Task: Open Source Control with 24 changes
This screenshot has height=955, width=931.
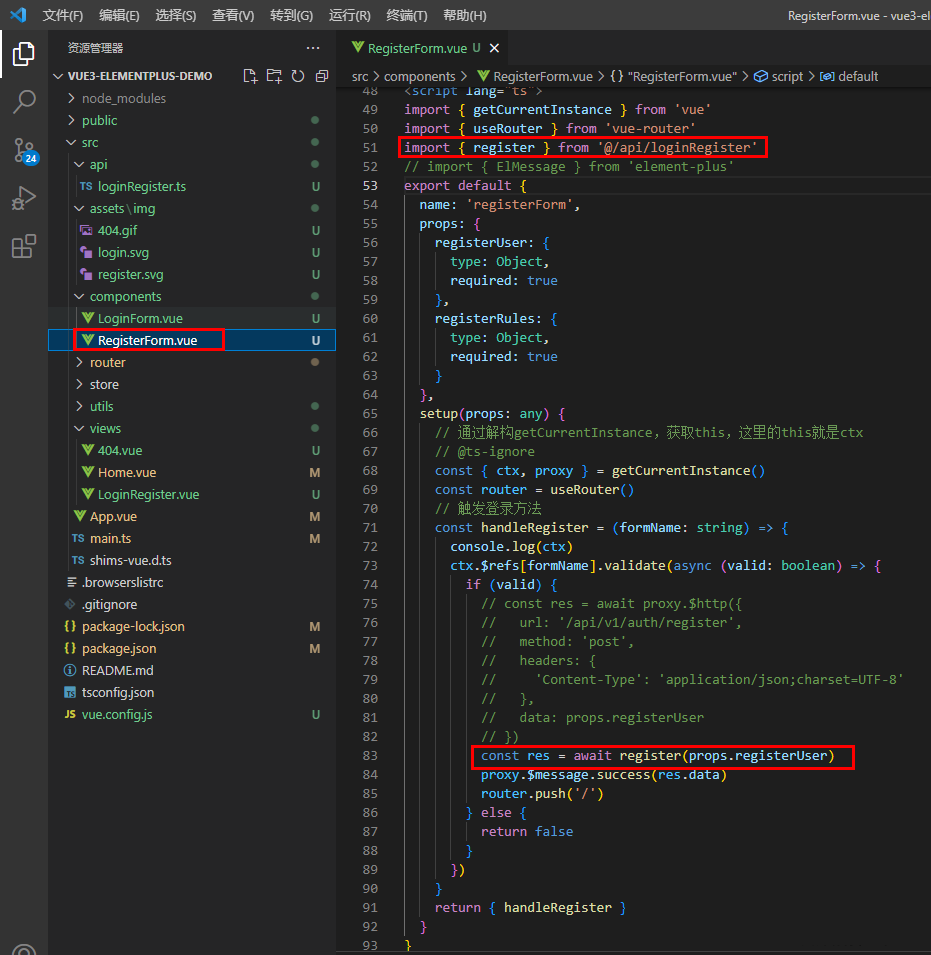Action: (x=24, y=150)
